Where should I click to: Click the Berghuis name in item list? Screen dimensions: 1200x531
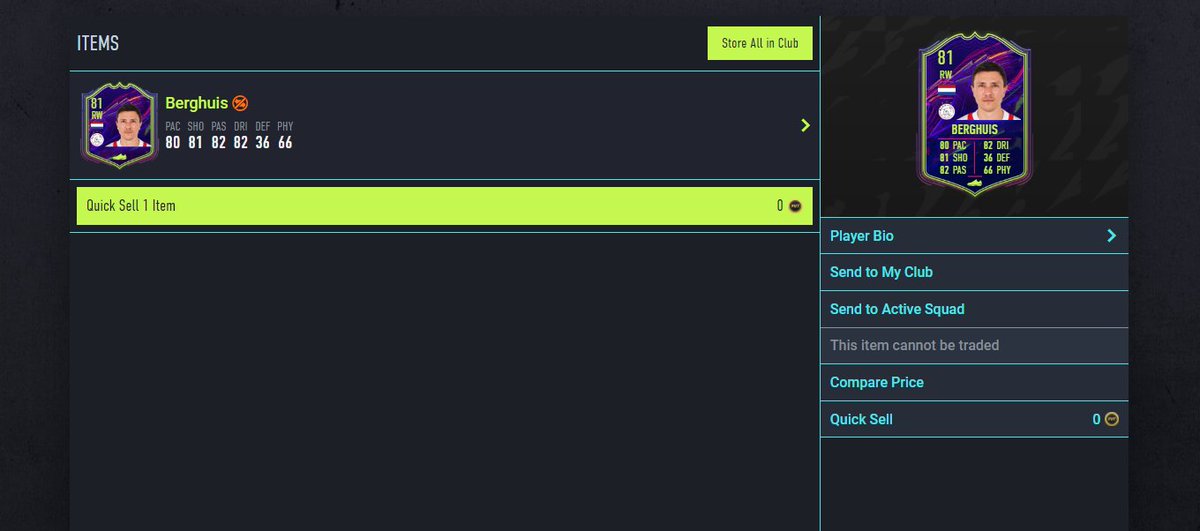(196, 103)
